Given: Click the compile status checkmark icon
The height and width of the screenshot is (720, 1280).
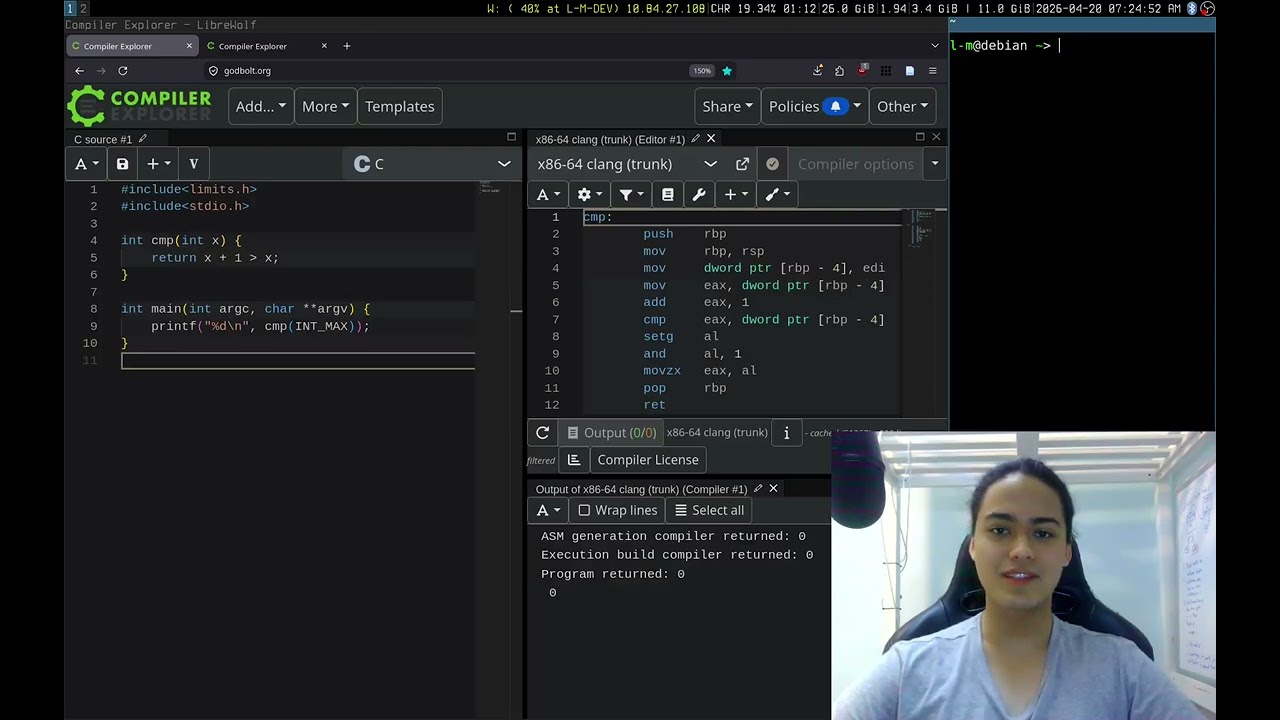Looking at the screenshot, I should pos(772,164).
